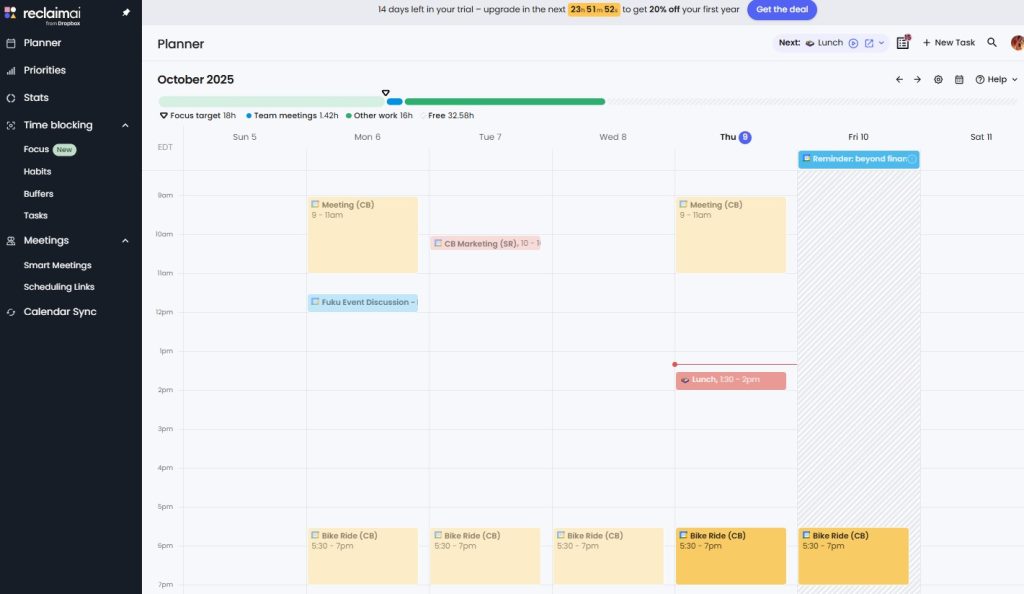The height and width of the screenshot is (594, 1024).
Task: Open Tuesday's Bike Ride (CB) event
Action: pos(485,555)
